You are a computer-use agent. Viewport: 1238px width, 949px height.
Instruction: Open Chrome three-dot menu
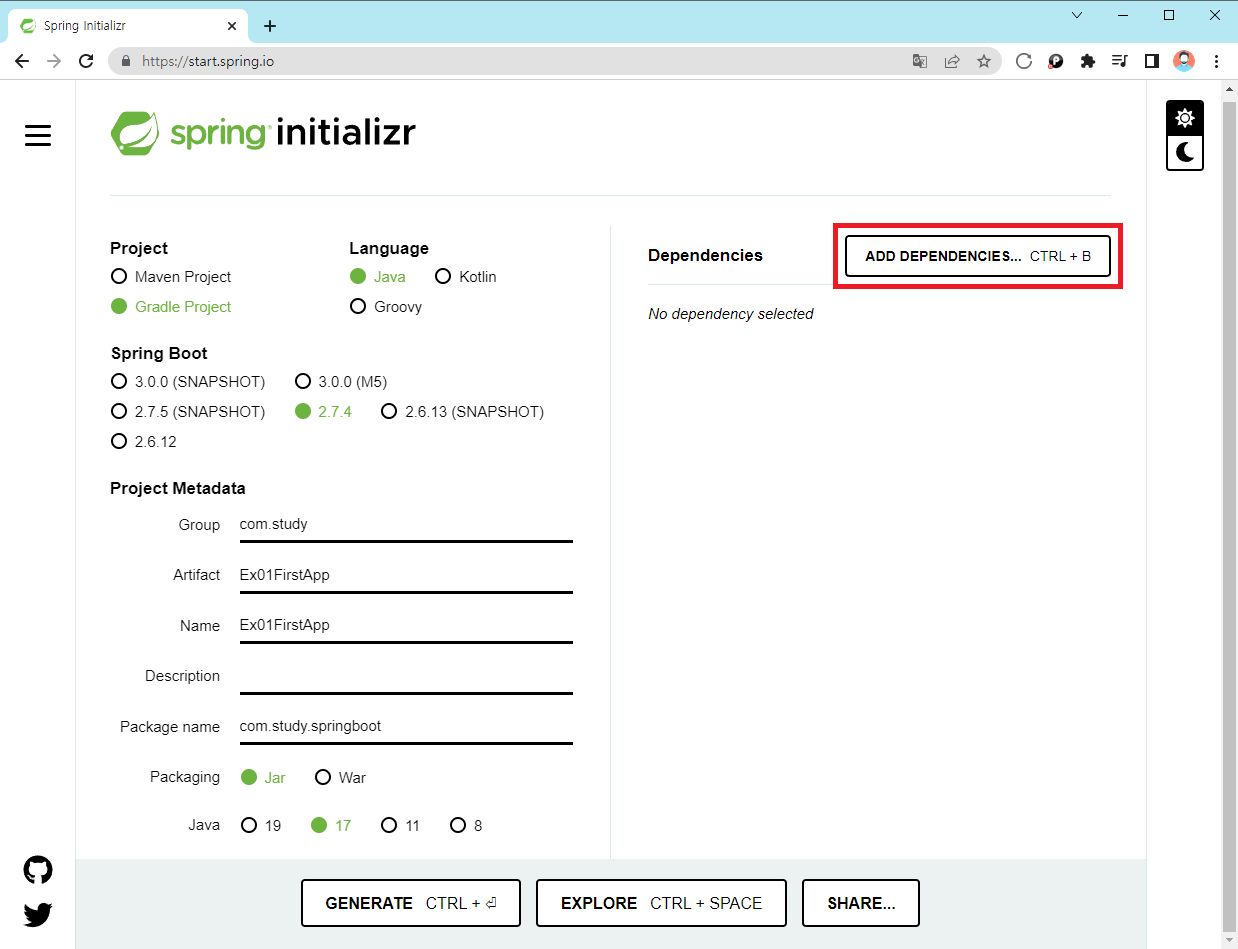[1216, 61]
